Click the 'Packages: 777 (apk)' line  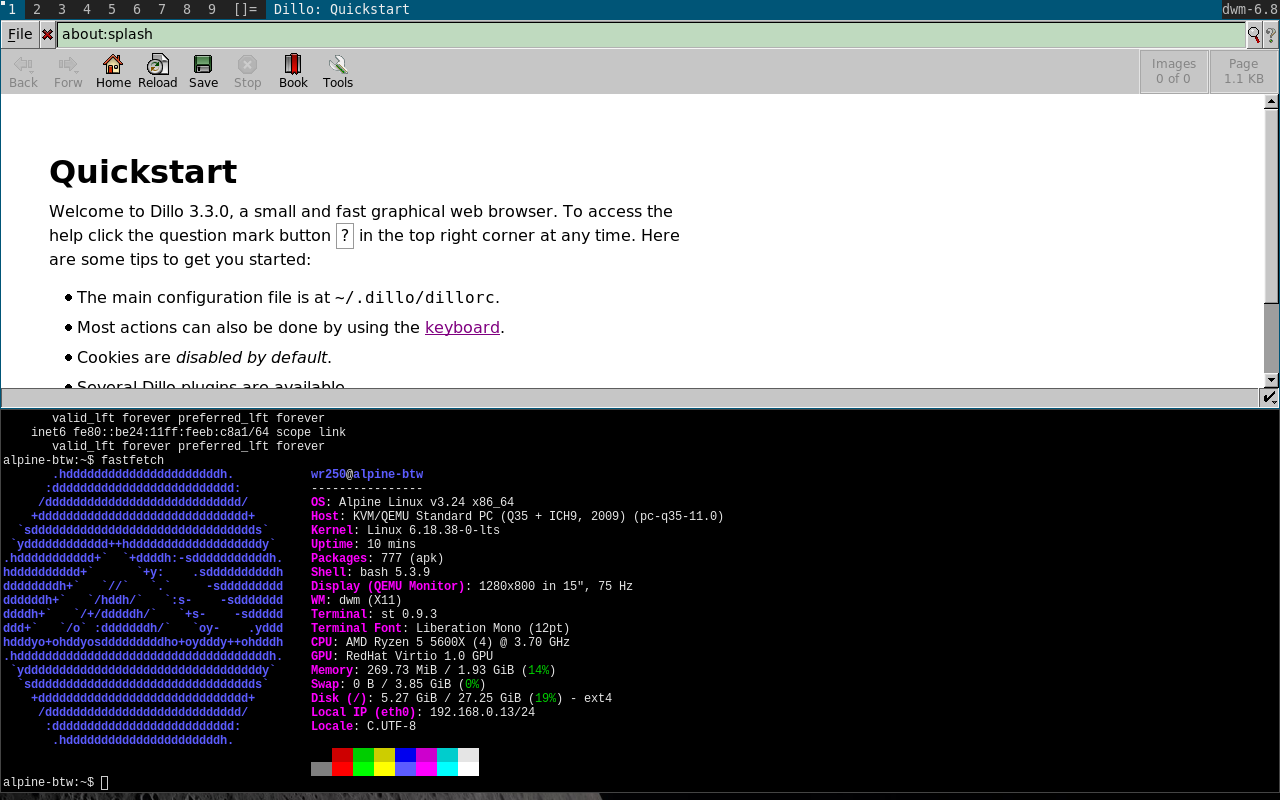[x=377, y=559]
